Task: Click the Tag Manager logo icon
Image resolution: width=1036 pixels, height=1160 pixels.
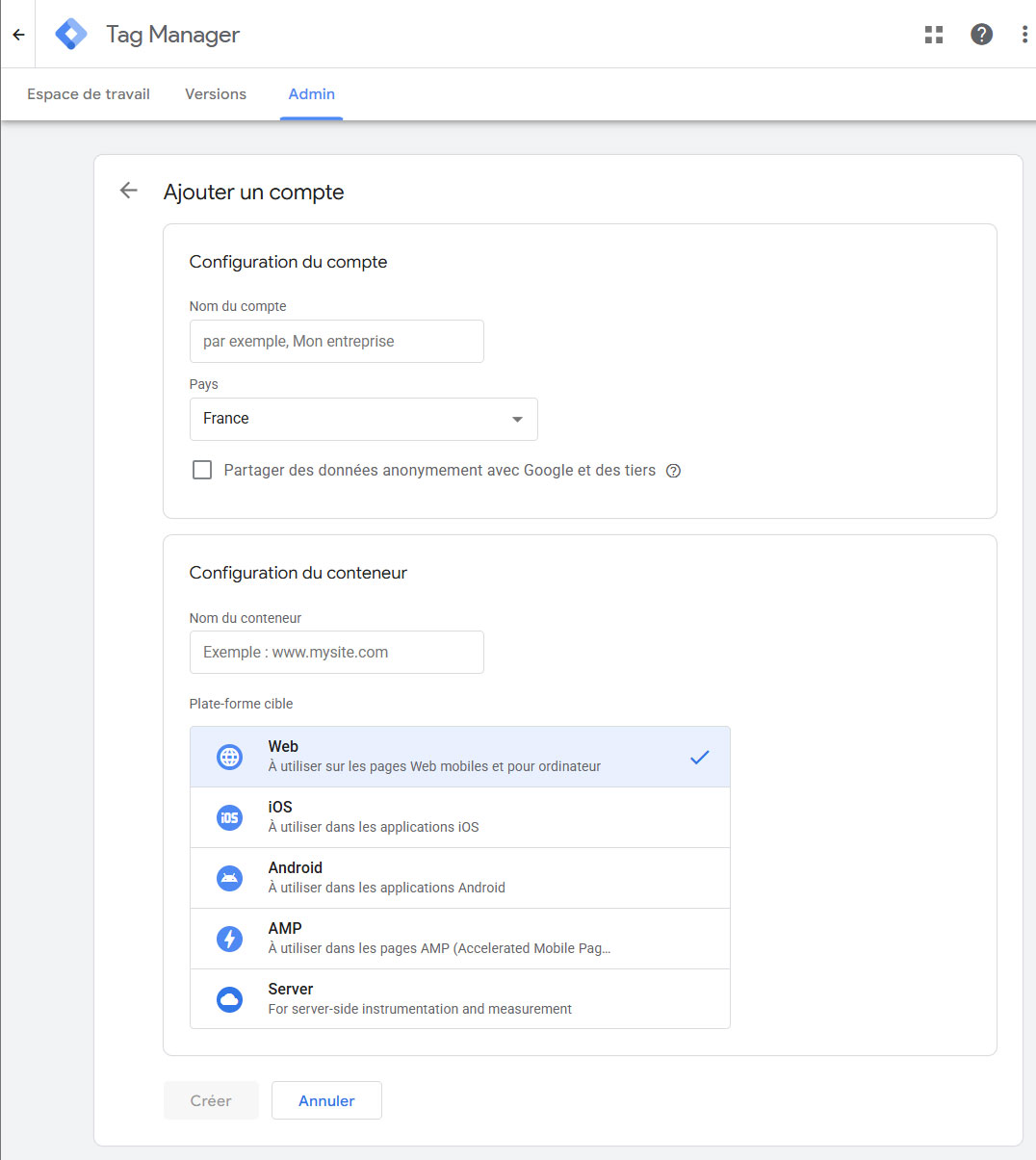Action: [x=71, y=35]
